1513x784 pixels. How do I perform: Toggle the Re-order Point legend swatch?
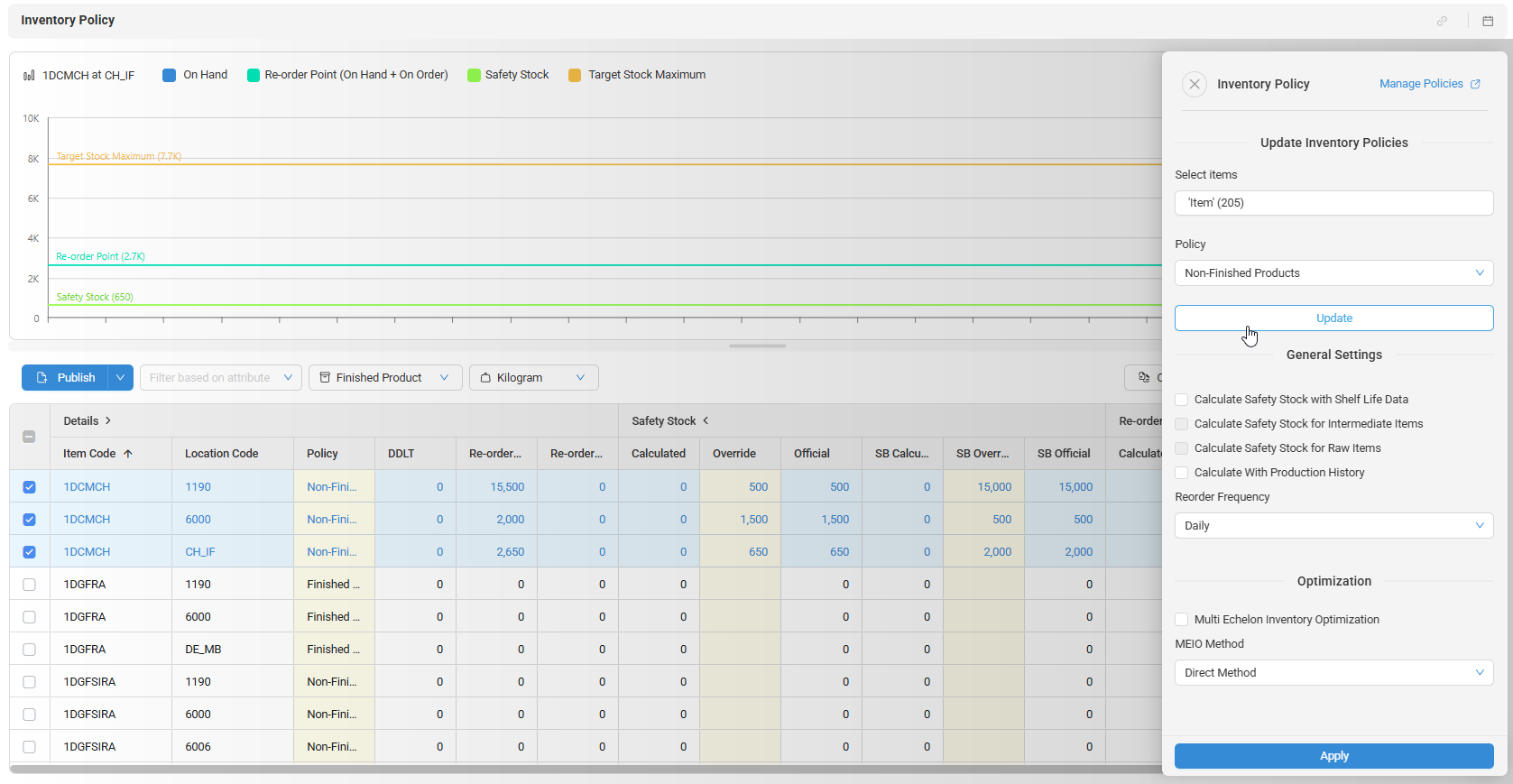(x=254, y=75)
